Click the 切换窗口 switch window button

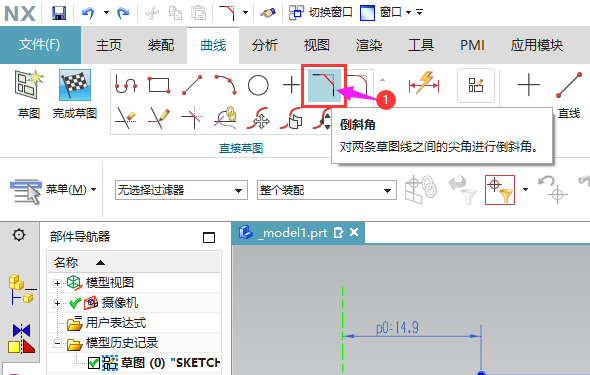pyautogui.click(x=320, y=12)
